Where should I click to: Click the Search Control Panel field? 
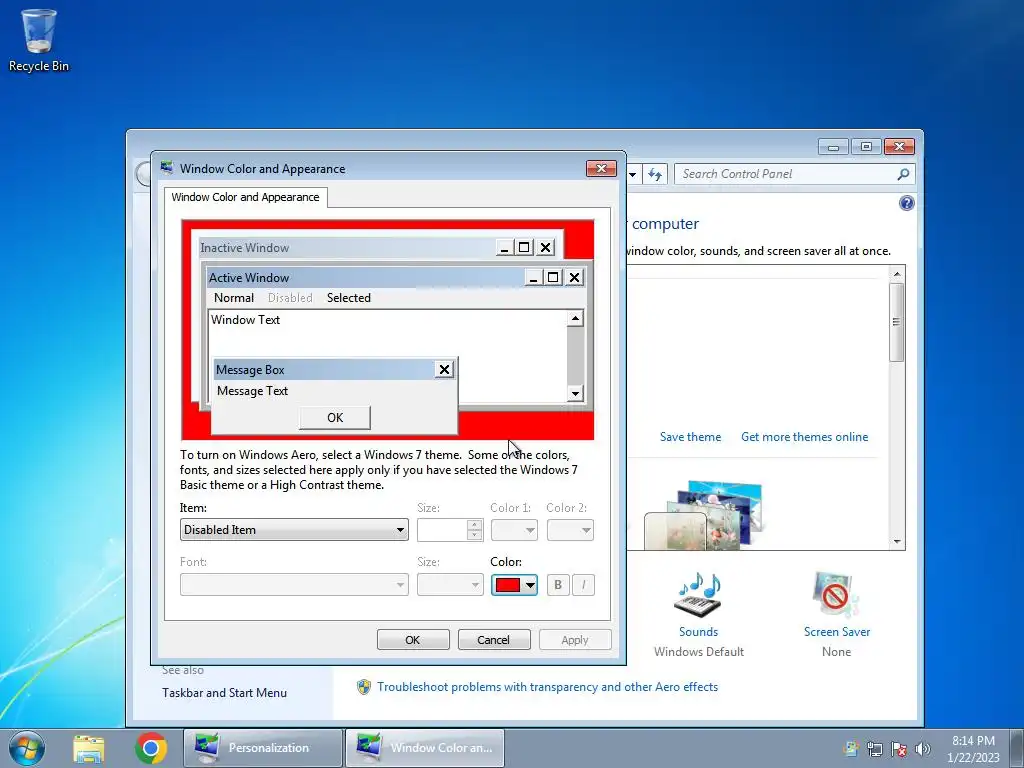(786, 174)
